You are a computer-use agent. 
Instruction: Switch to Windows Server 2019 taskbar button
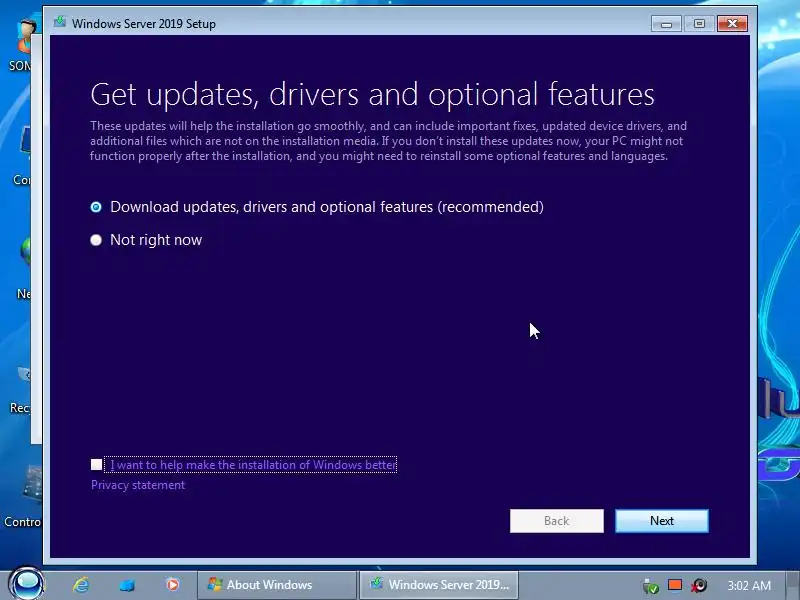[x=439, y=585]
